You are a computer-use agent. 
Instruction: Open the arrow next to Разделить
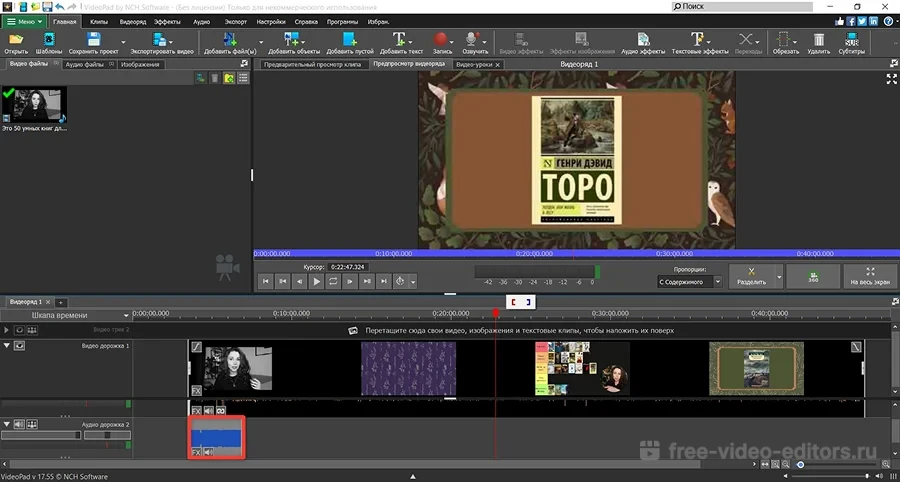click(x=779, y=277)
